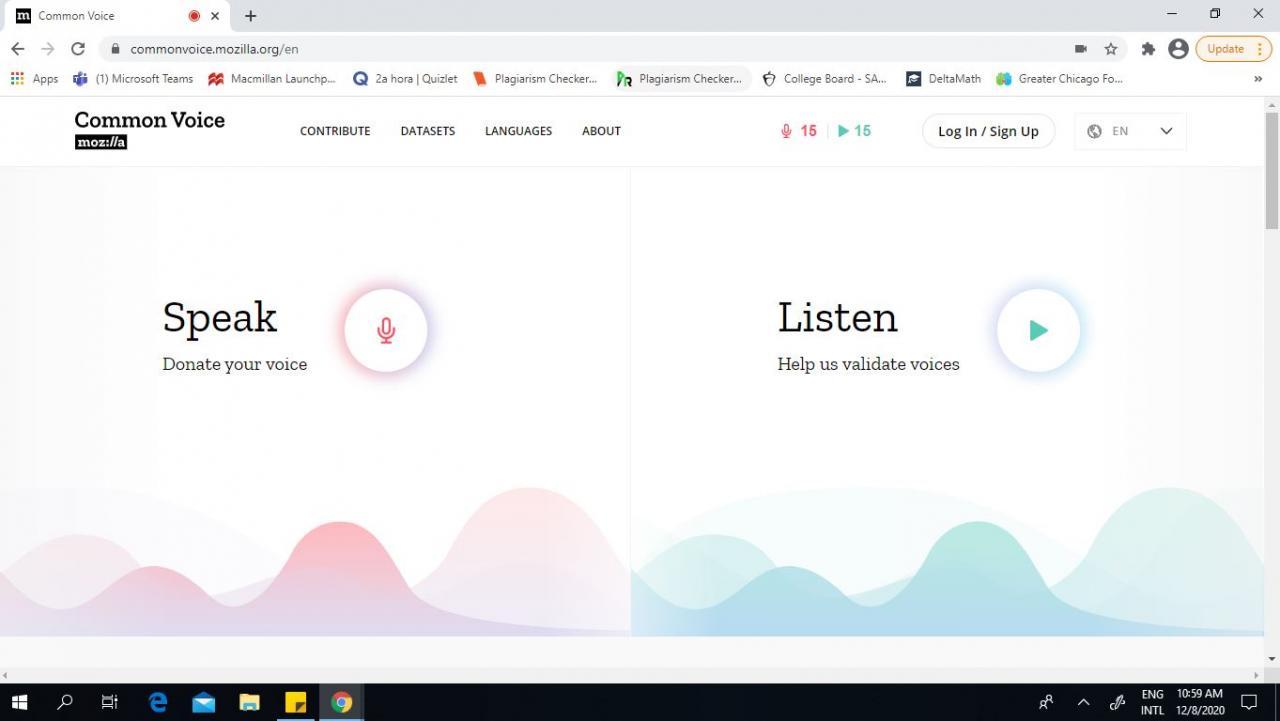Open the Windows notification center

[x=1249, y=702]
